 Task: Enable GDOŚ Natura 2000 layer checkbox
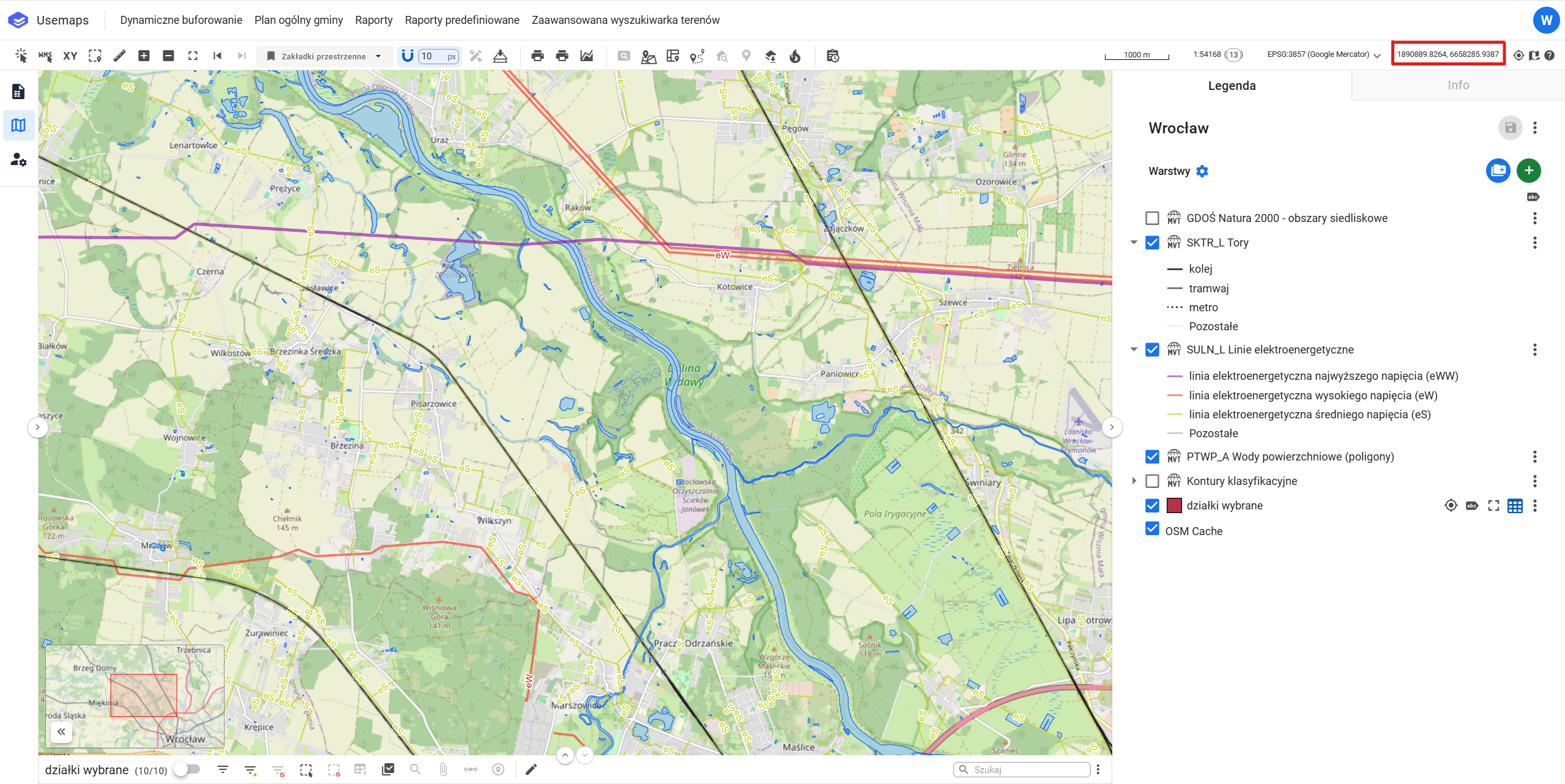coord(1152,218)
